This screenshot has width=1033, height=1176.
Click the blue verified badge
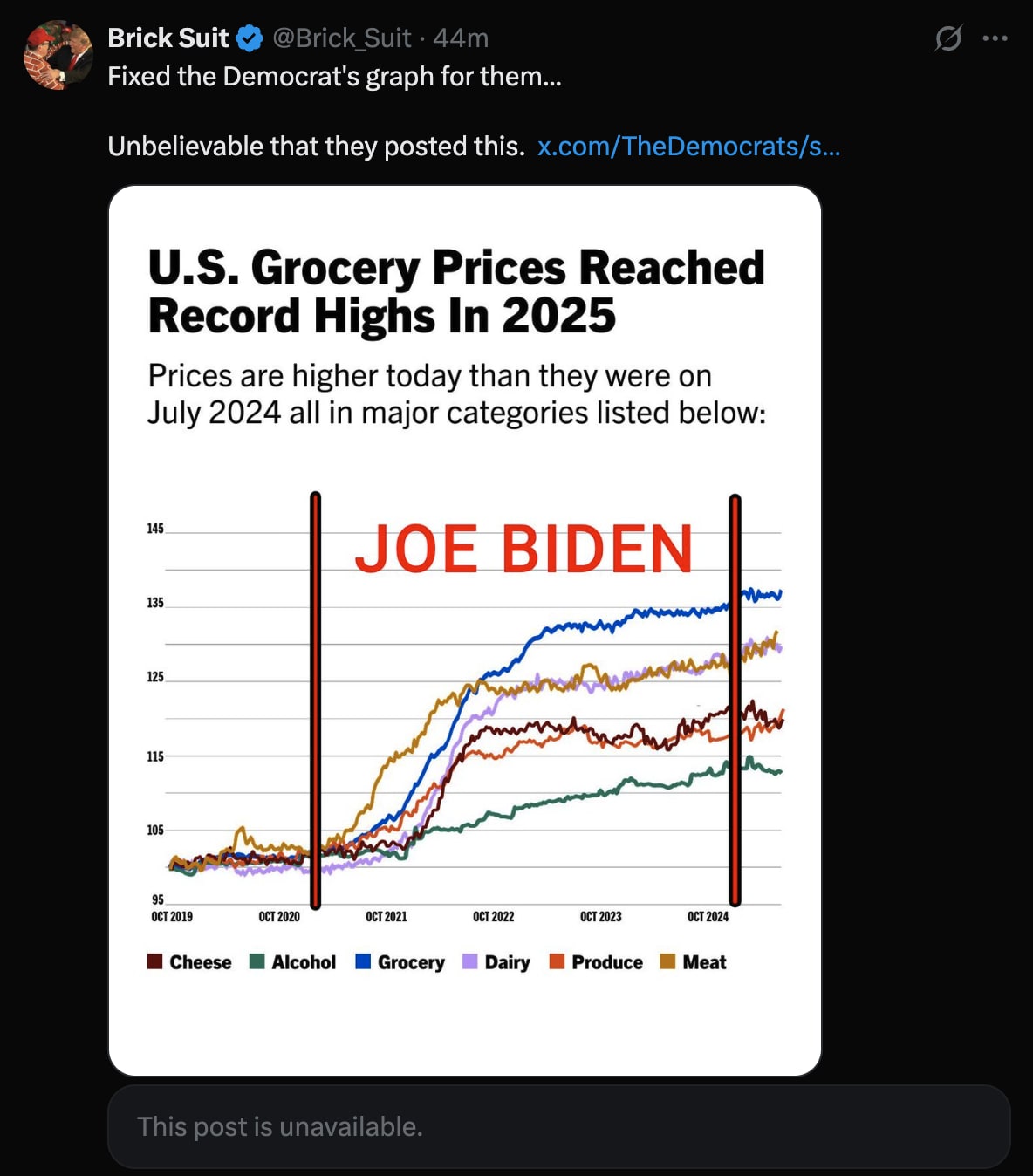(x=250, y=38)
